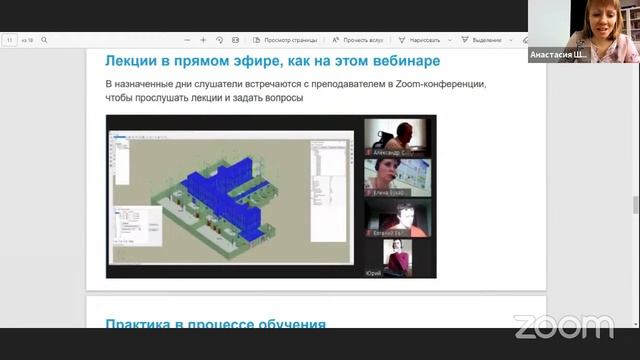Click Анастасия speaker video tile
Image resolution: width=640 pixels, height=360 pixels.
pyautogui.click(x=584, y=31)
